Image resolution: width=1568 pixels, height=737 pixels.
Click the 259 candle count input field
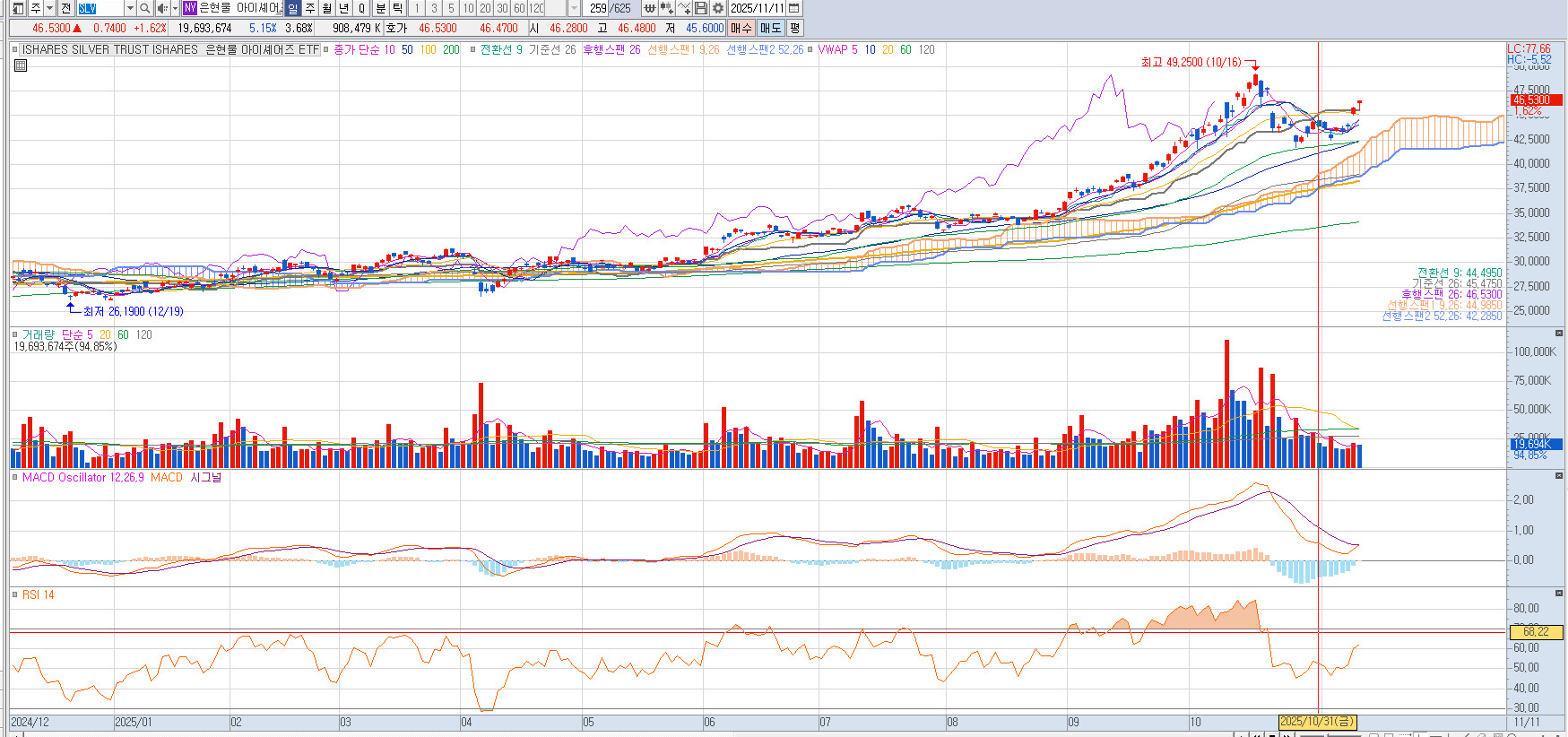595,8
